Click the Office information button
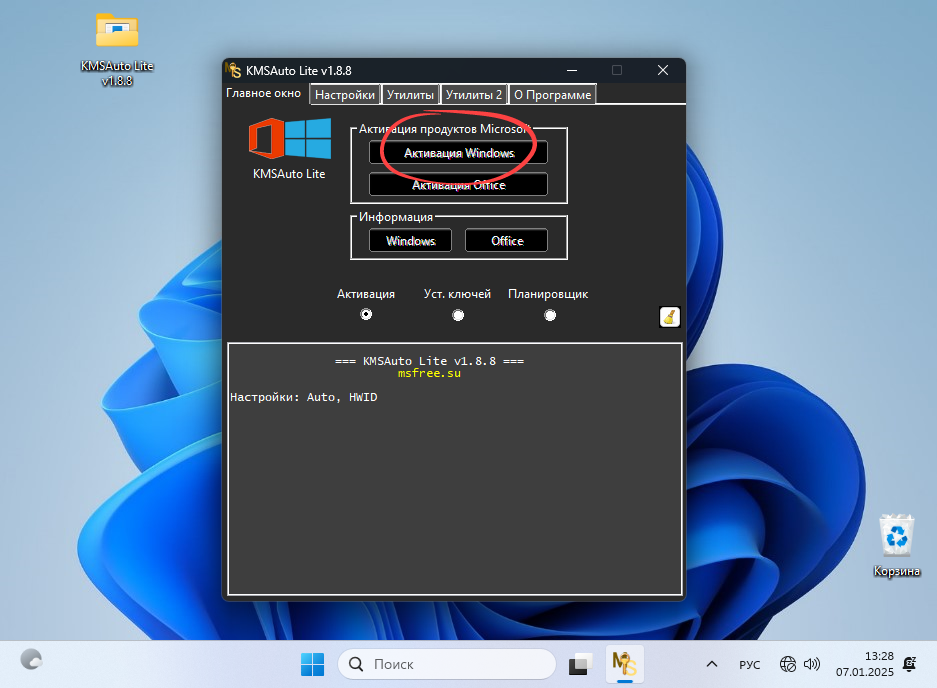Viewport: 937px width, 688px height. coord(506,240)
